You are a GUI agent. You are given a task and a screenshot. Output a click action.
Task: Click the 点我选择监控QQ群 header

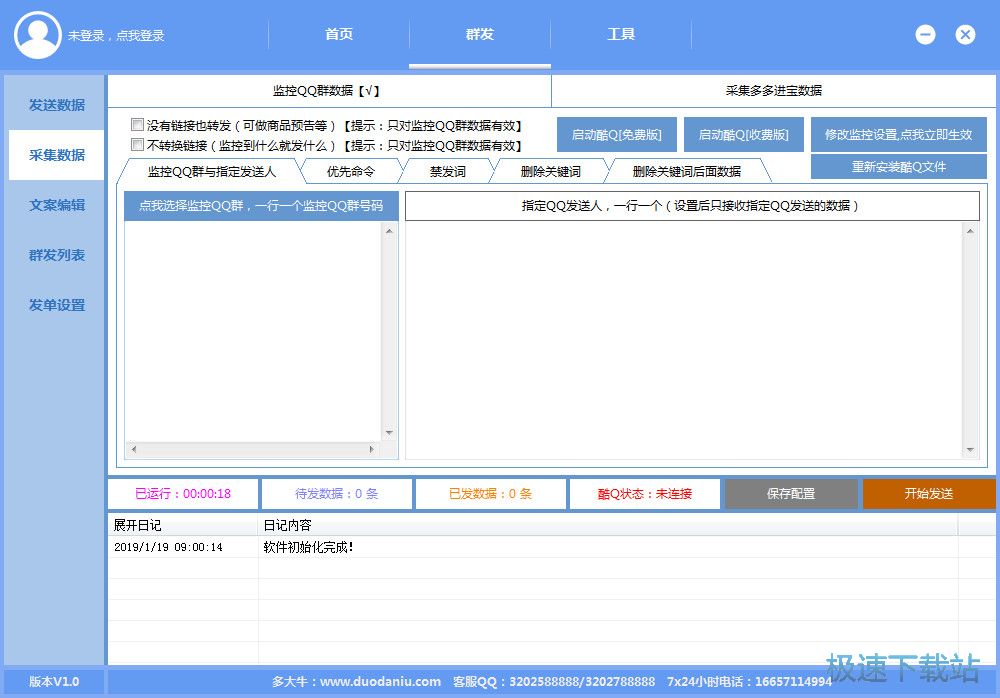[x=261, y=206]
